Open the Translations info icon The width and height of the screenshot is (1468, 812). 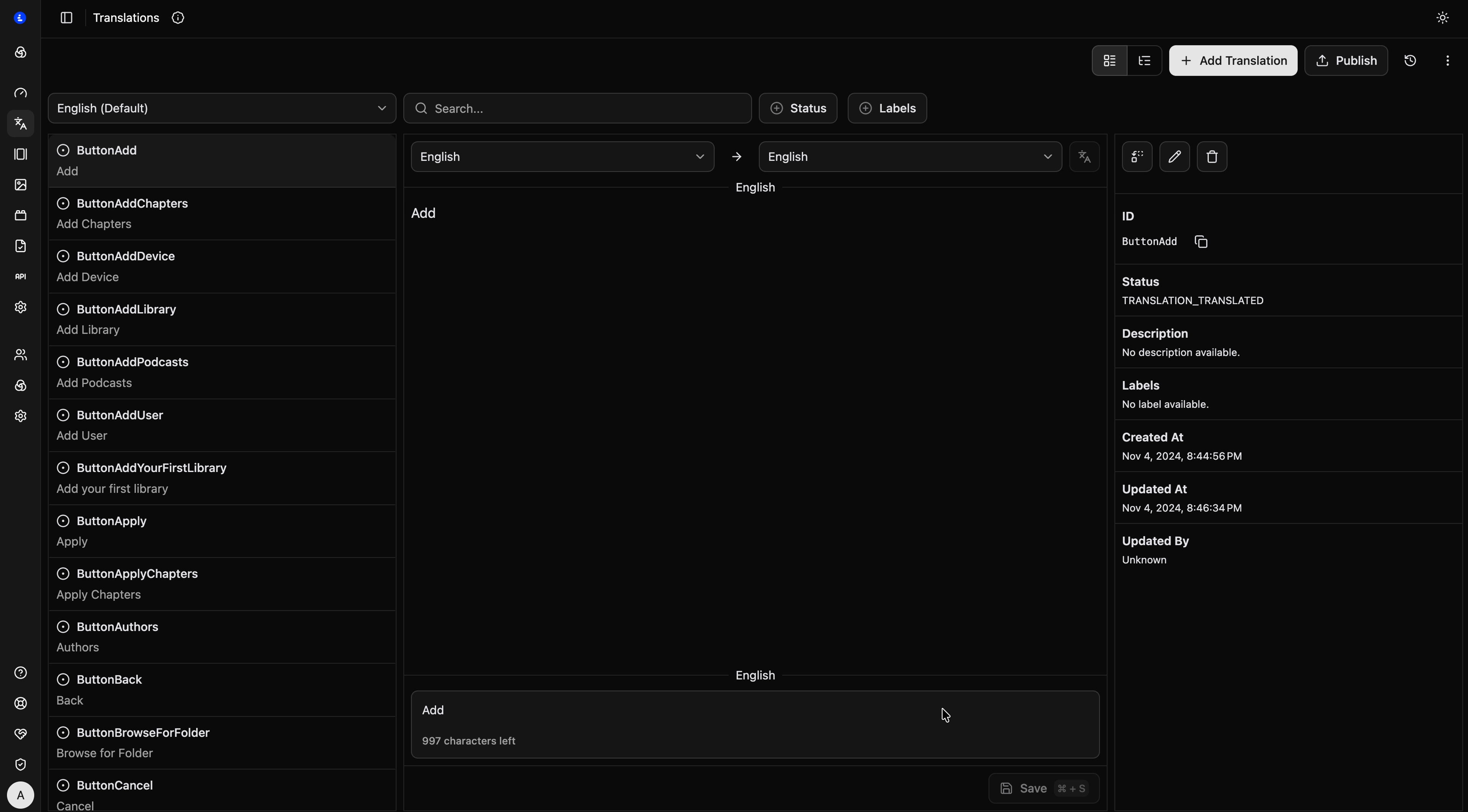(178, 18)
